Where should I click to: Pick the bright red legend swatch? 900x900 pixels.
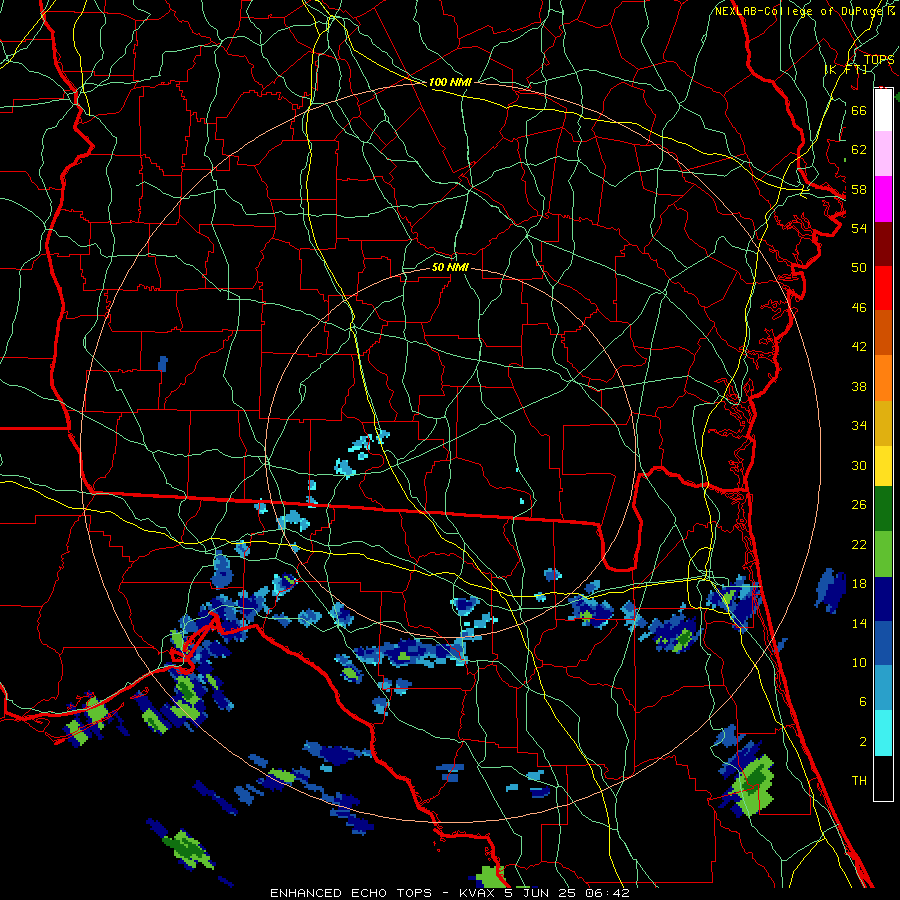point(883,288)
